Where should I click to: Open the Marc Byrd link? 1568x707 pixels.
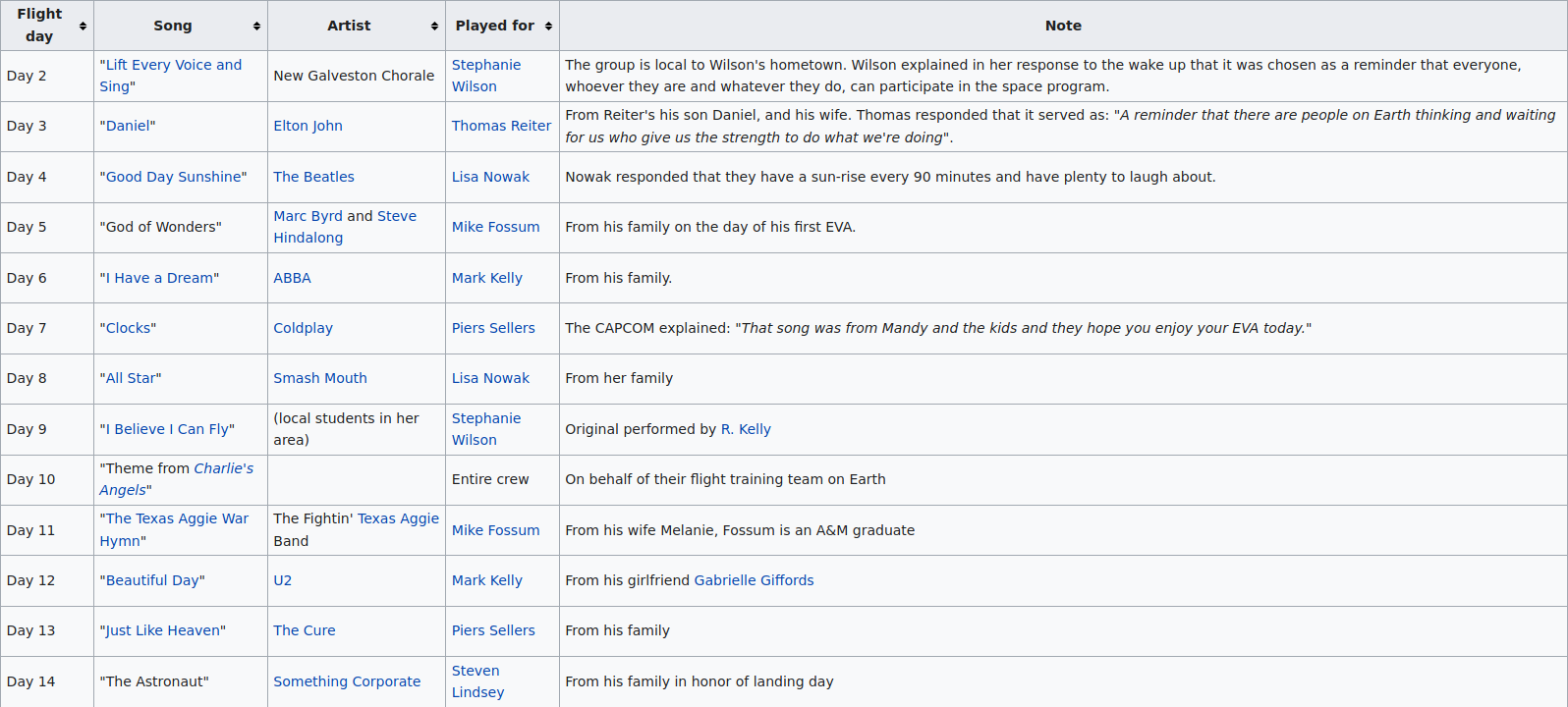click(x=308, y=216)
